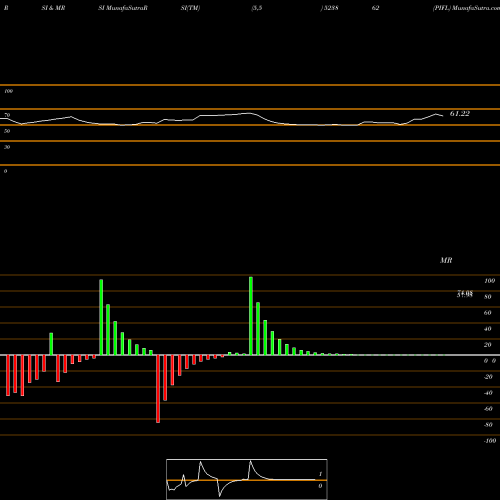Click the MR axis label -100

(x=490, y=441)
